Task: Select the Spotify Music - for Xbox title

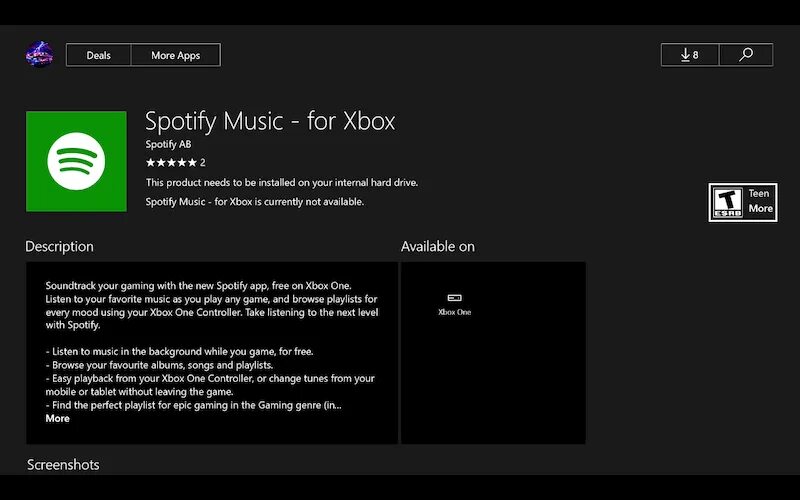Action: 270,122
